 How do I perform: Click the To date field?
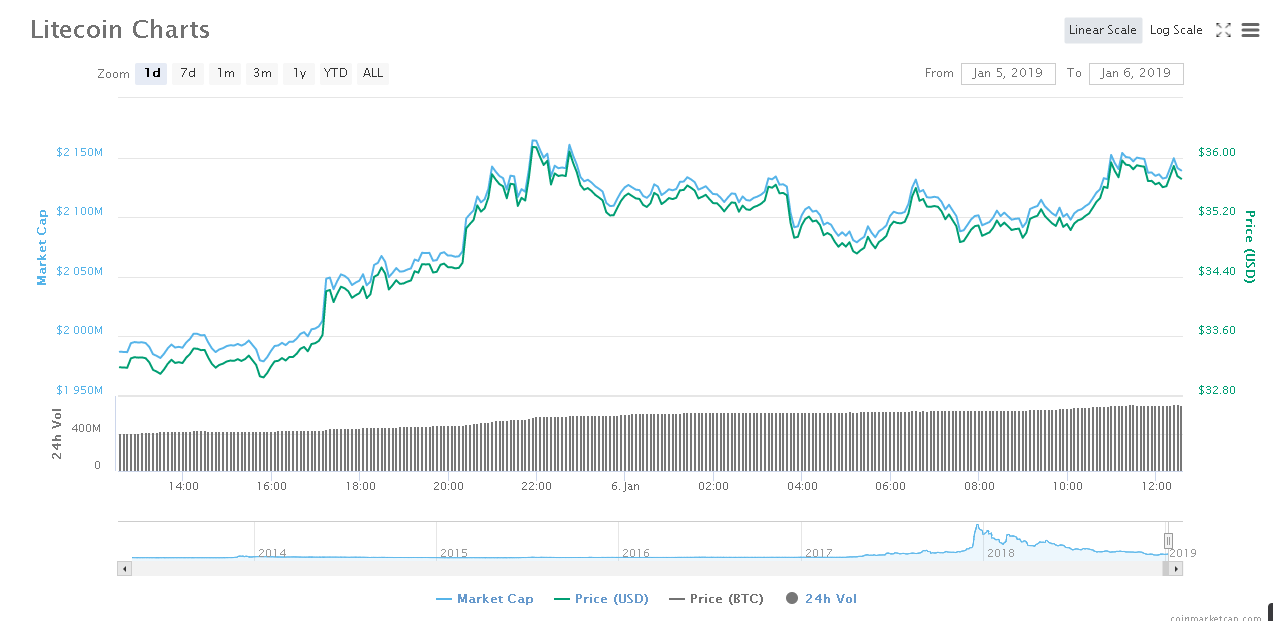point(1137,73)
